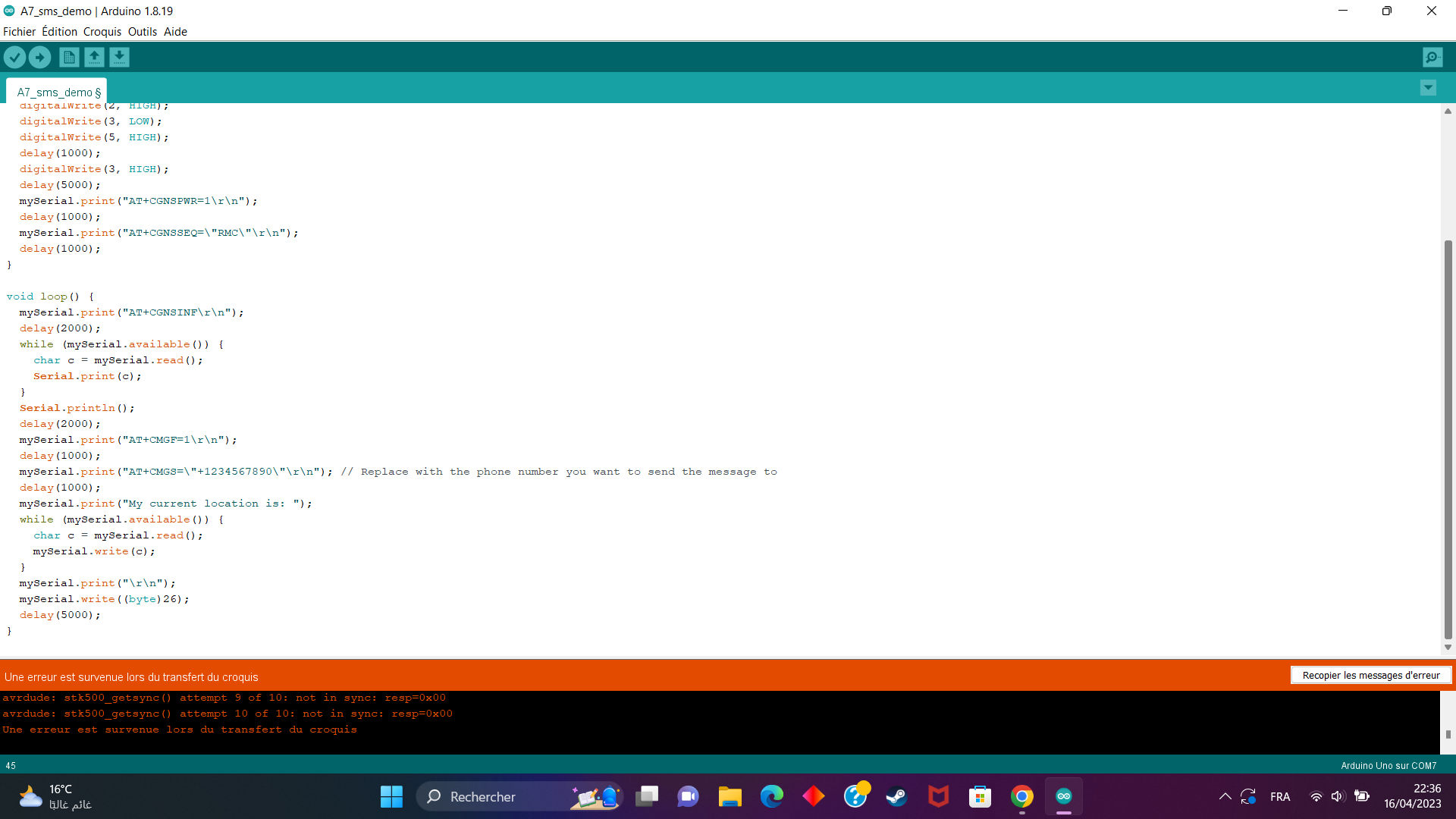Open the Serial Monitor magnifier icon
The image size is (1456, 819).
point(1432,57)
